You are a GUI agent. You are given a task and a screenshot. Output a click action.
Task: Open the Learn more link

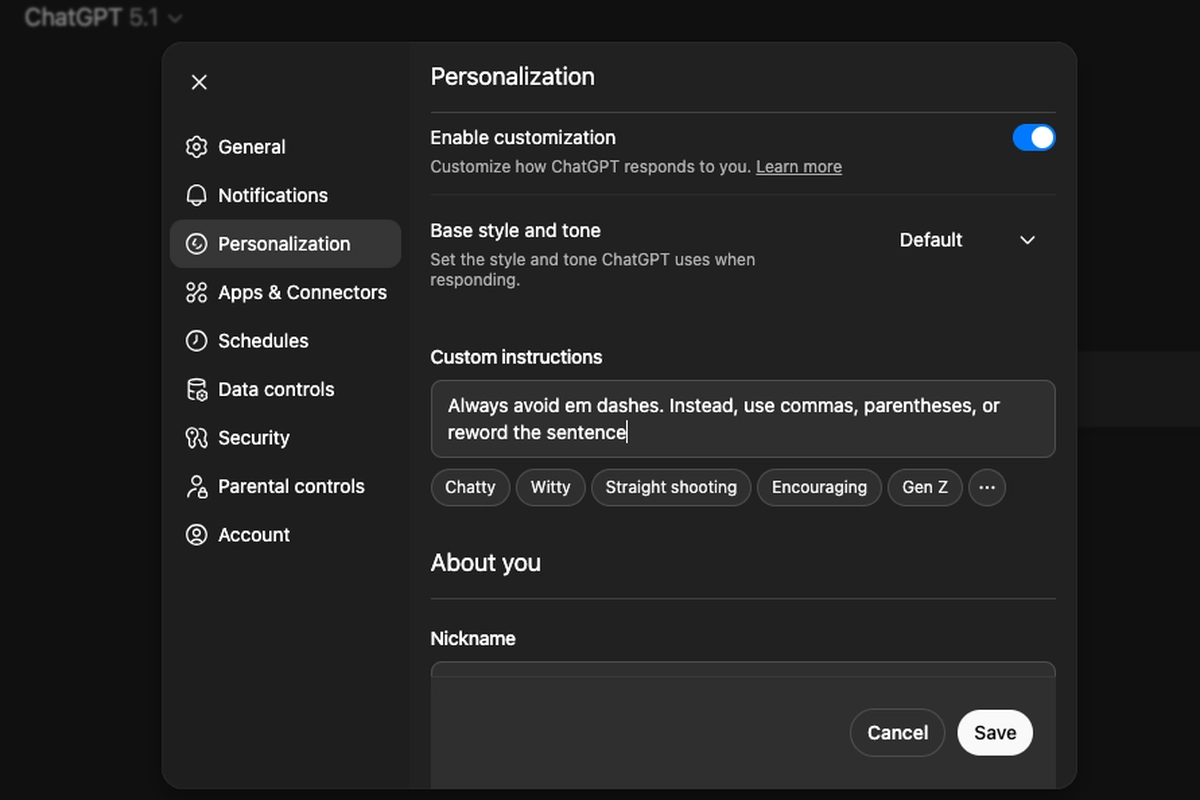798,167
